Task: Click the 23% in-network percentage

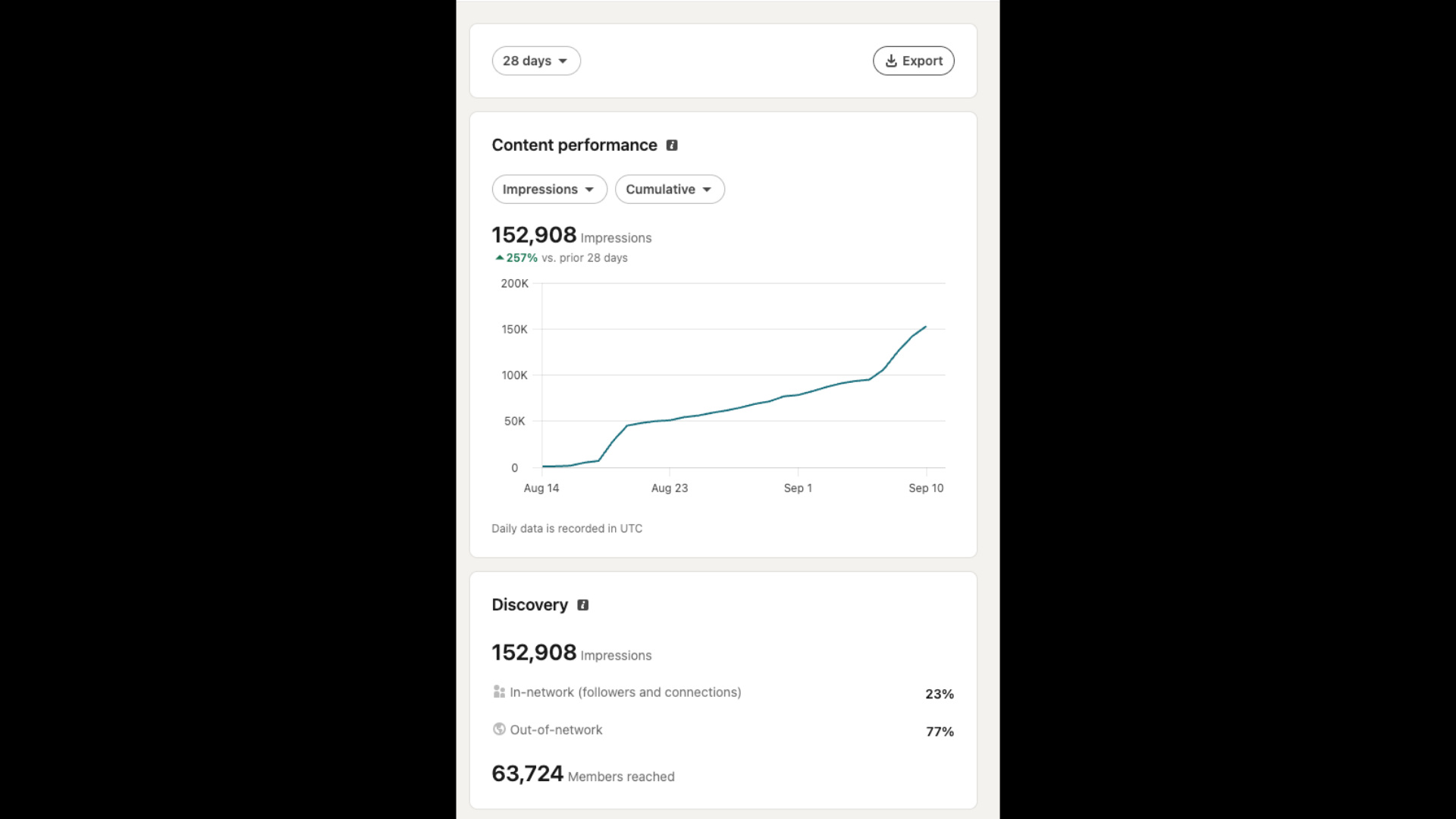Action: coord(940,694)
